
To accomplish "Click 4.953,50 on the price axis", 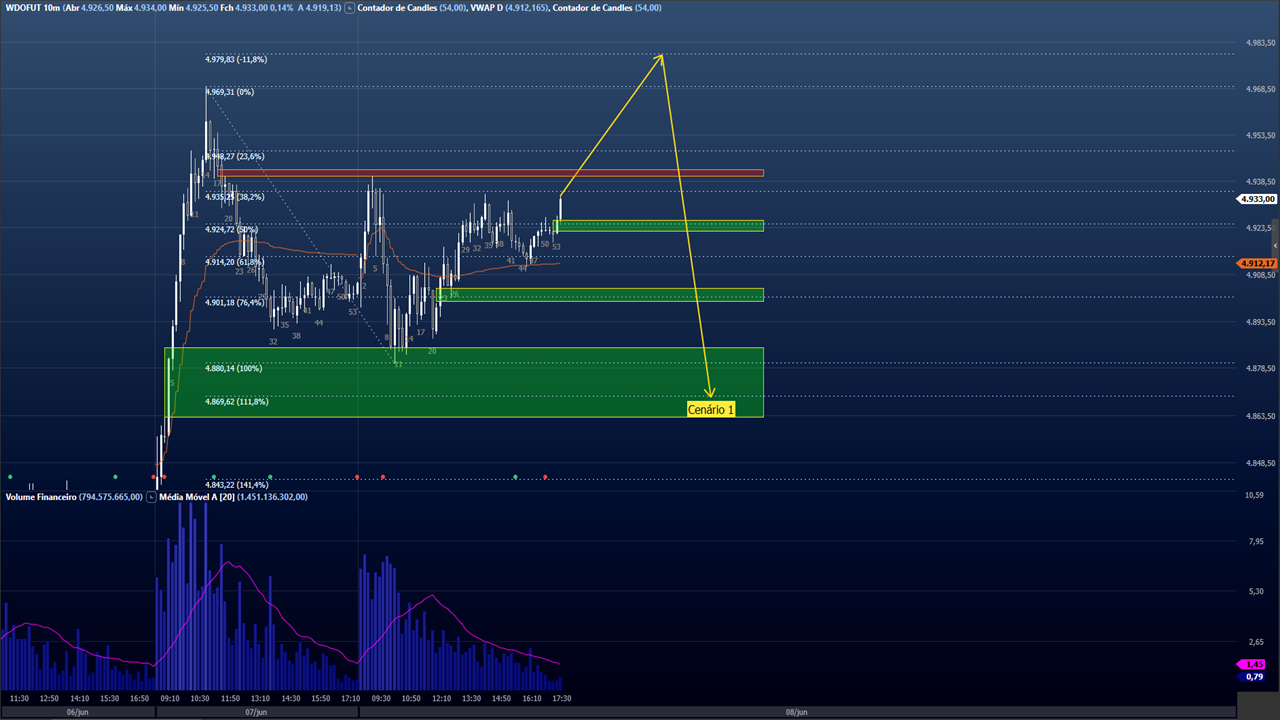I will tap(1260, 135).
